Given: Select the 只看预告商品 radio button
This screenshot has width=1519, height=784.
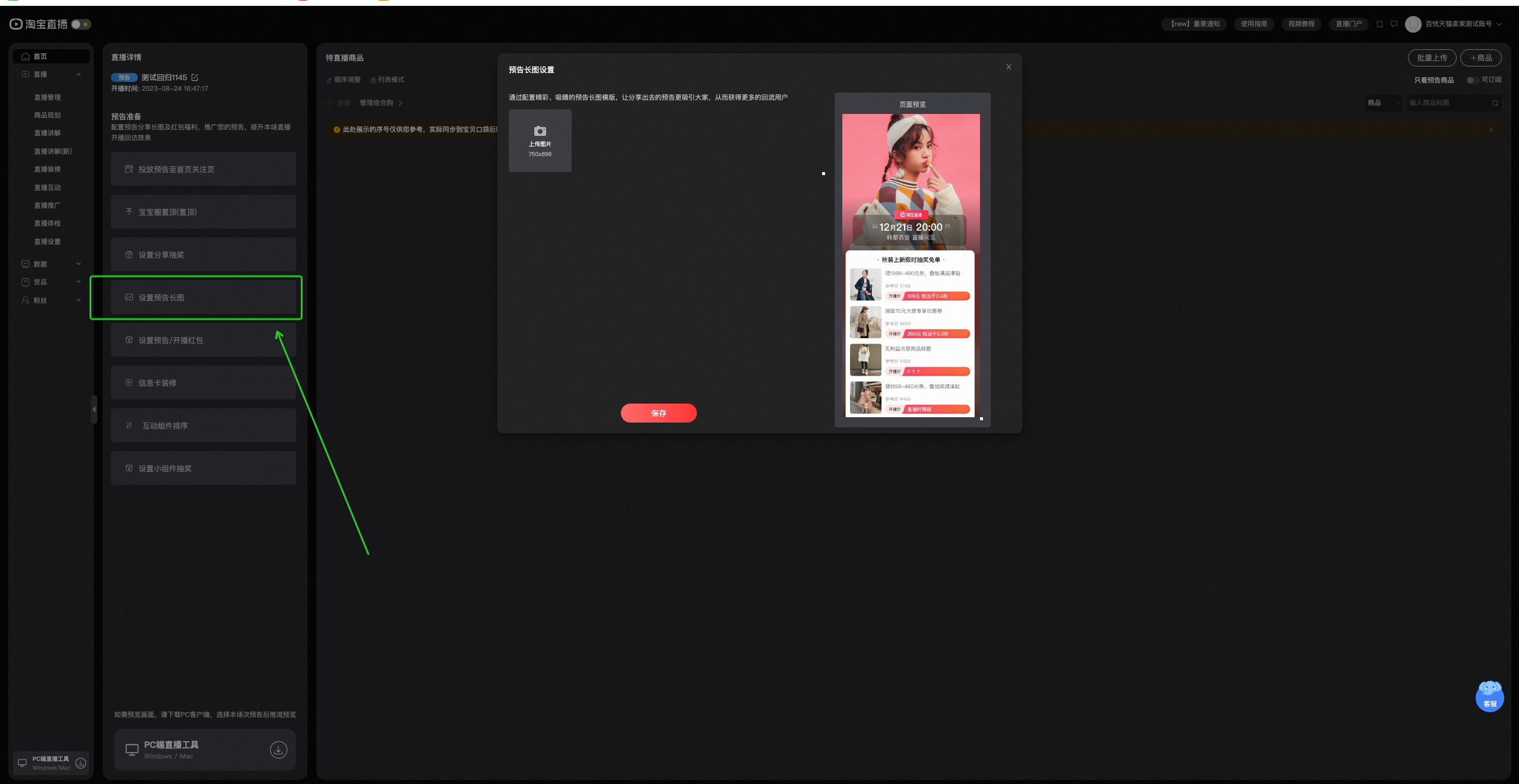Looking at the screenshot, I should click(1406, 80).
